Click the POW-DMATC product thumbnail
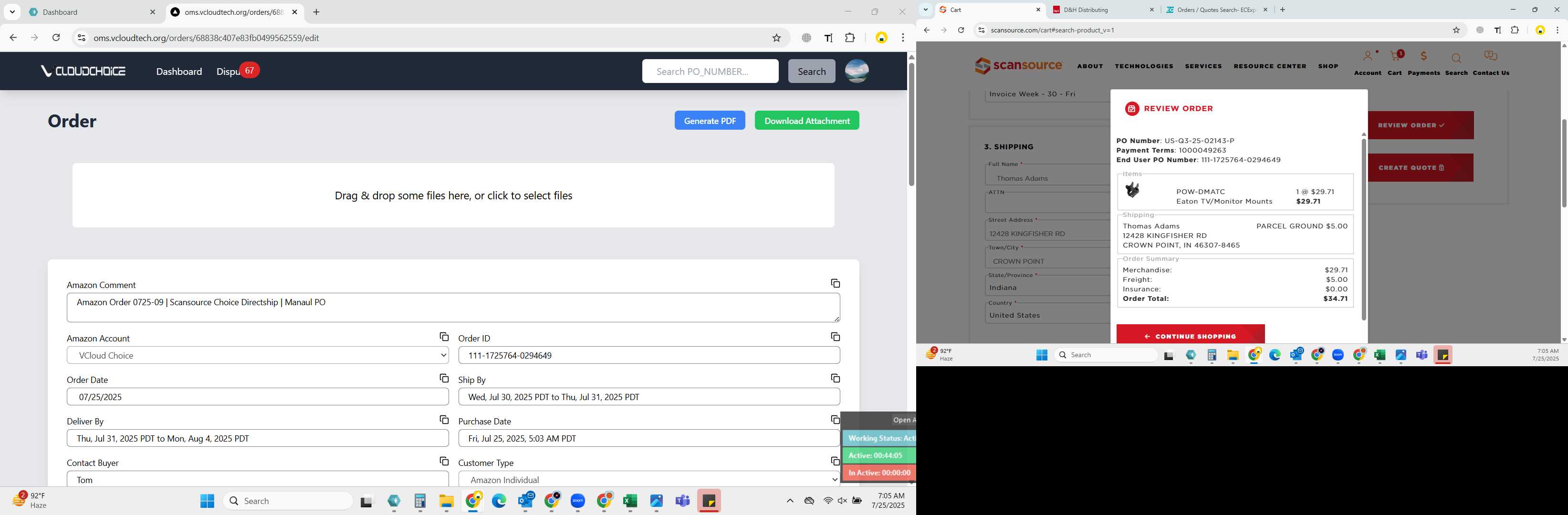The width and height of the screenshot is (1568, 515). (1132, 190)
